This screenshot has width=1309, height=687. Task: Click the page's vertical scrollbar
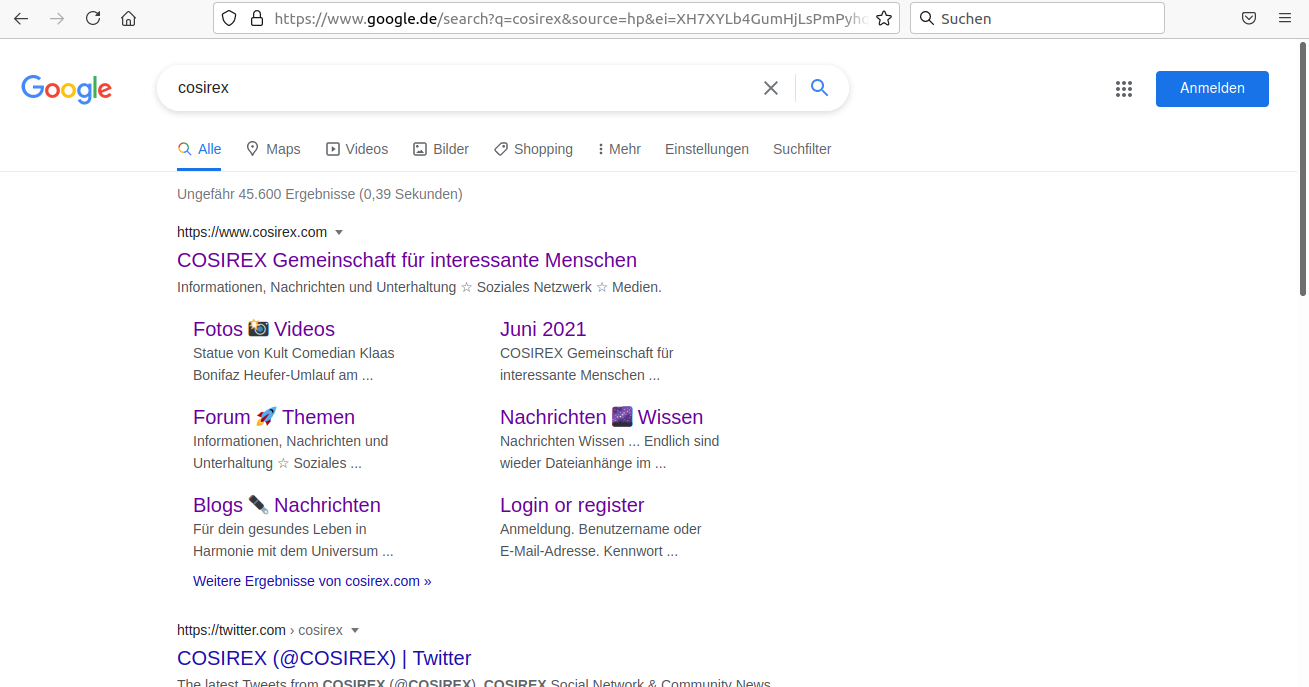tap(1302, 170)
